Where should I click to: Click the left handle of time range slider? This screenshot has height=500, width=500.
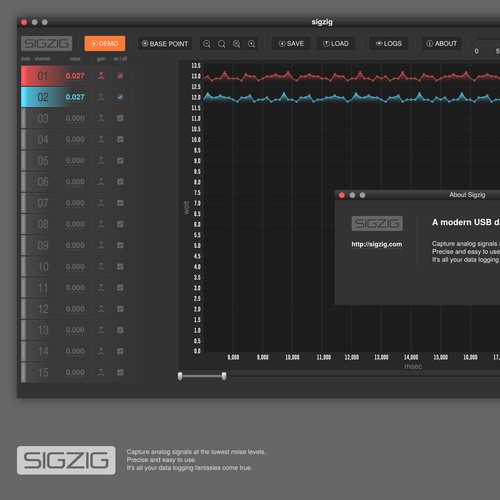[180, 376]
